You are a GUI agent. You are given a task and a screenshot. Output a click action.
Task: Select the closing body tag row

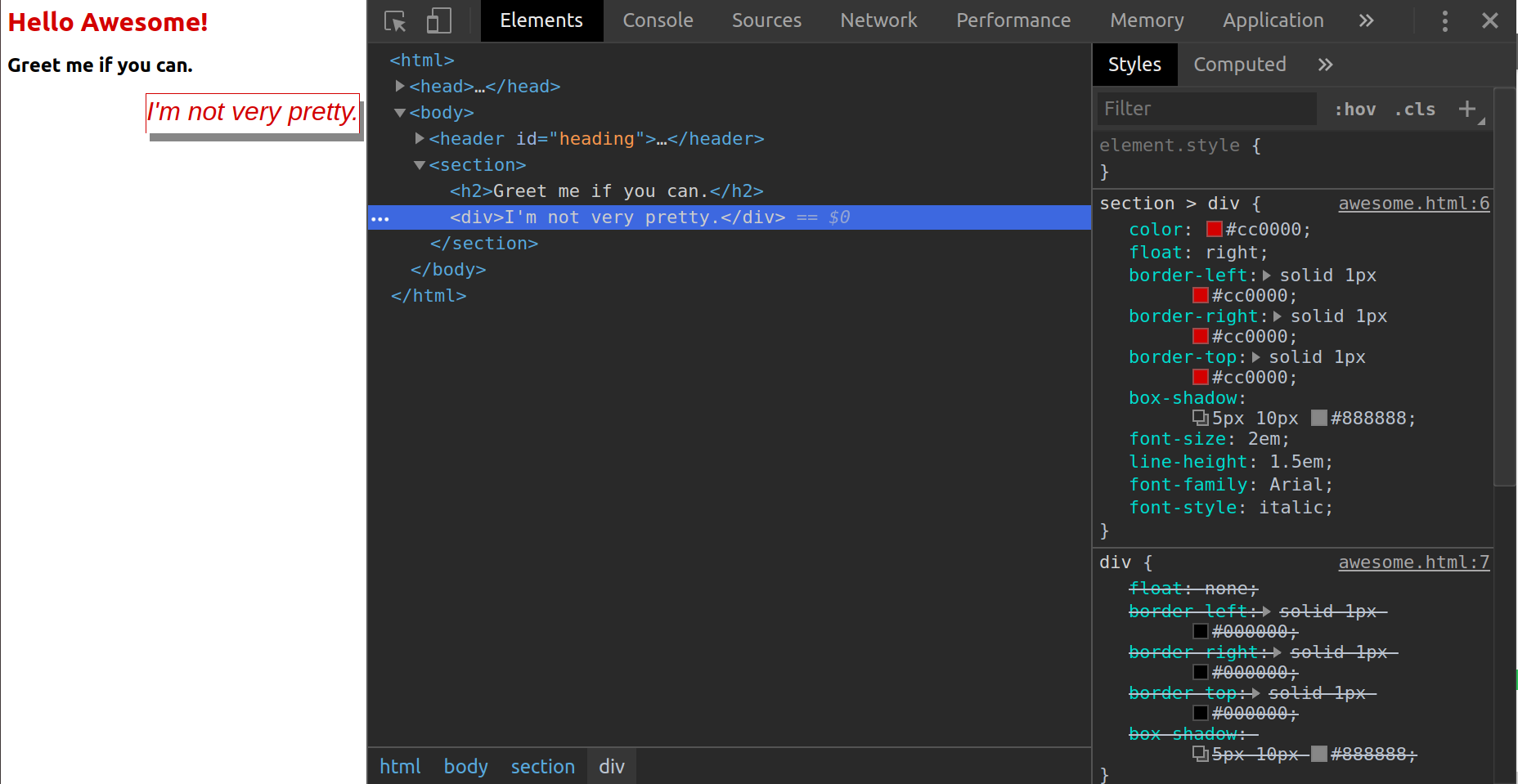coord(448,270)
